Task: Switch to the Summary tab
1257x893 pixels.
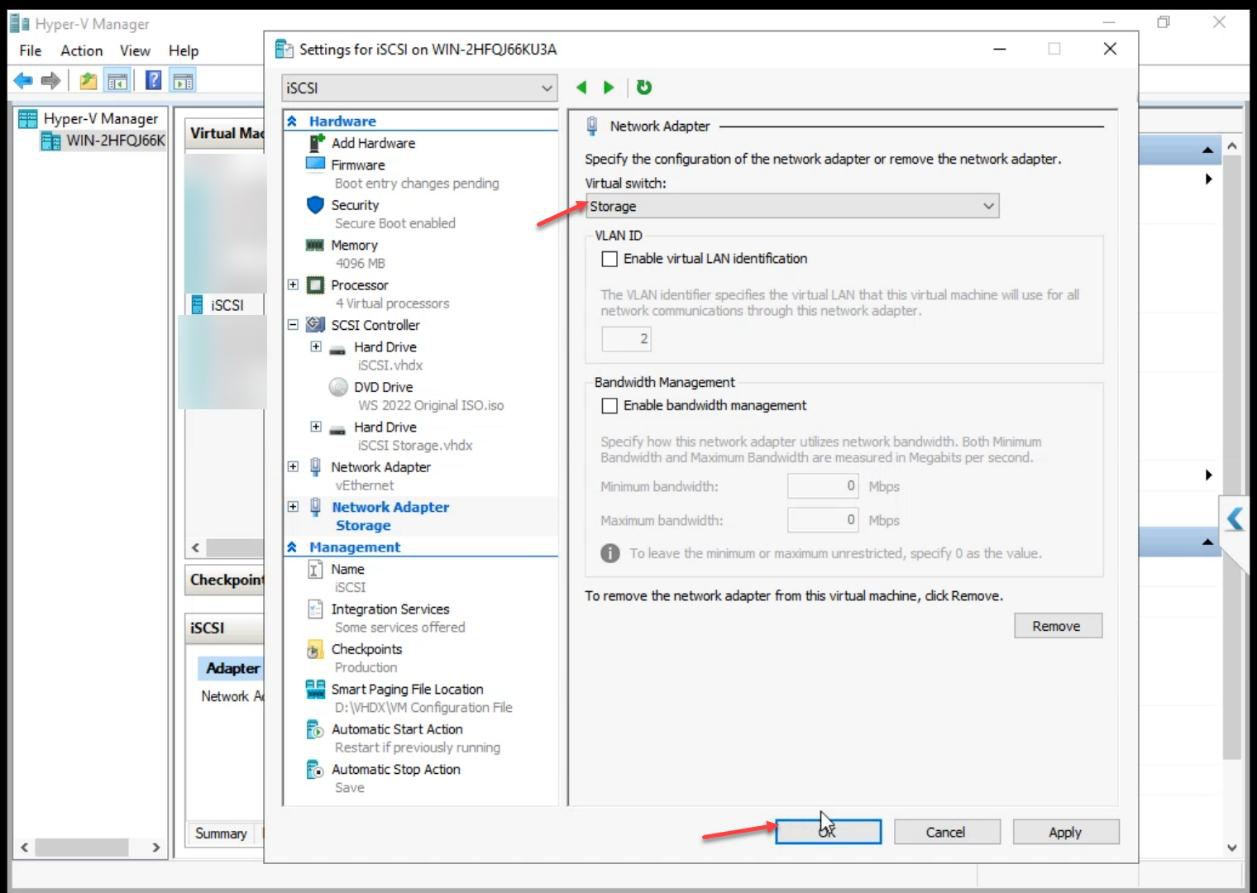Action: pos(221,833)
